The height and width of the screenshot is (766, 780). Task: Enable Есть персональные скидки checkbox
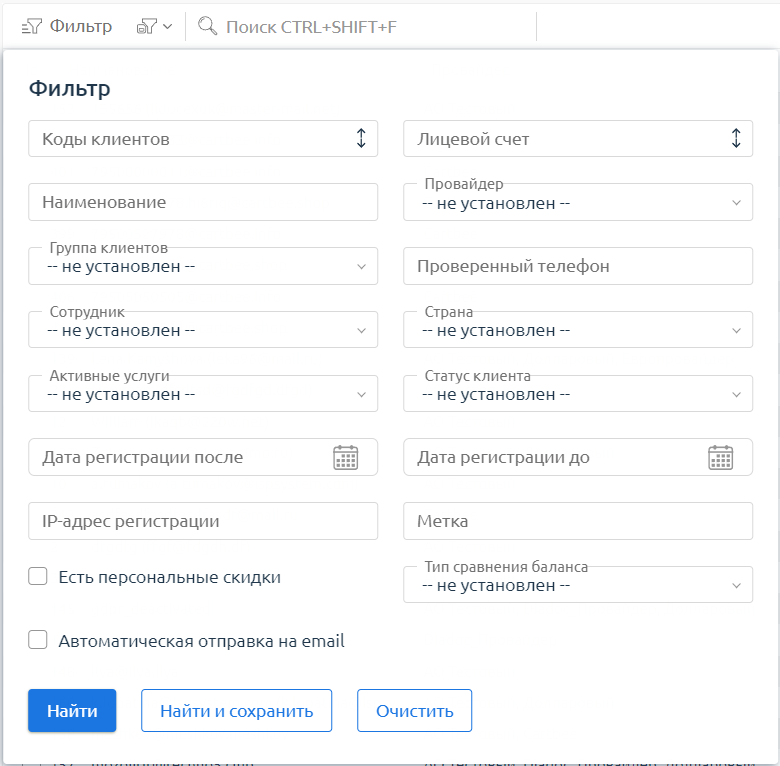pyautogui.click(x=38, y=577)
